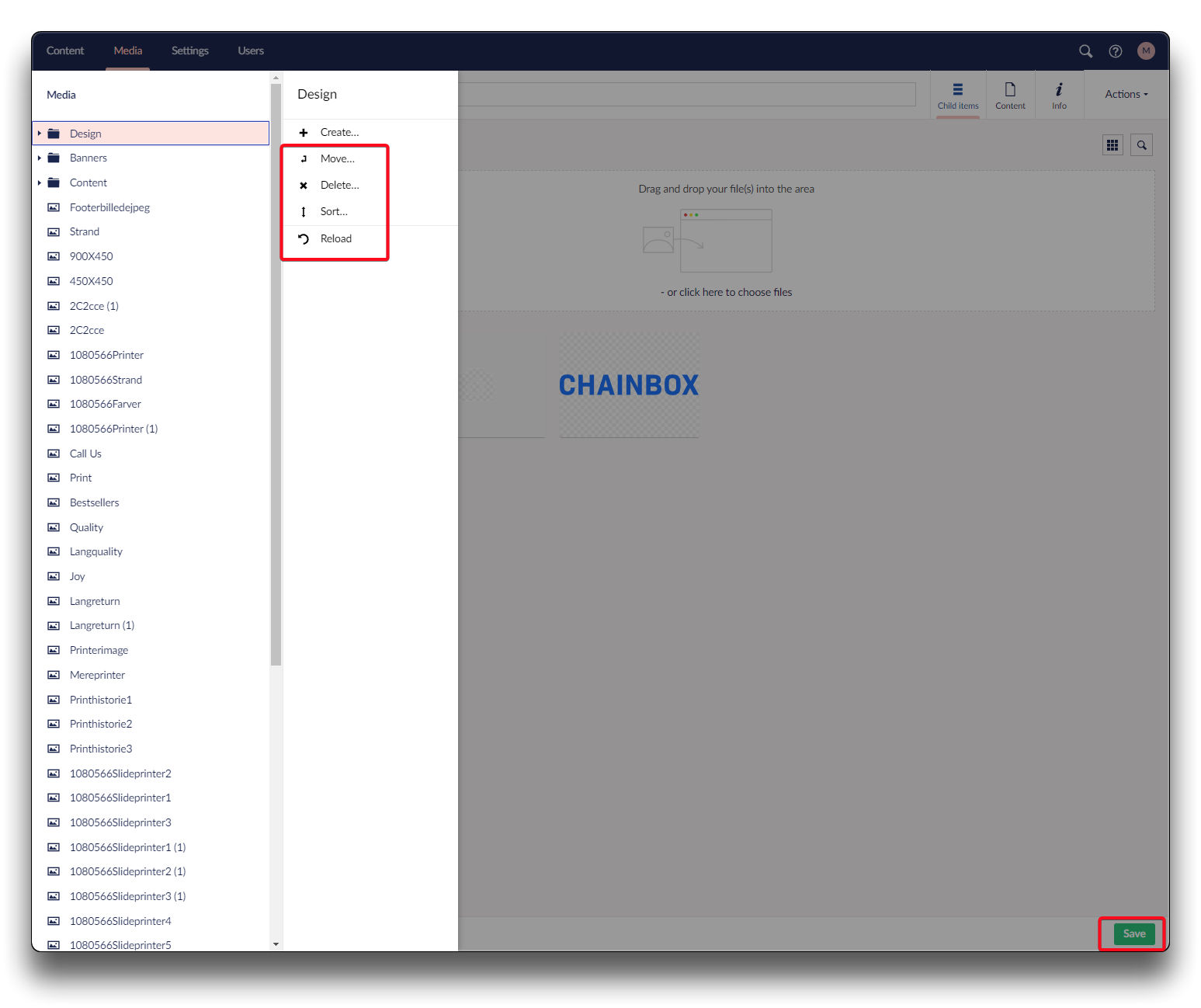The height and width of the screenshot is (1008, 1201).
Task: Switch to grid view layout icon
Action: pyautogui.click(x=1112, y=145)
